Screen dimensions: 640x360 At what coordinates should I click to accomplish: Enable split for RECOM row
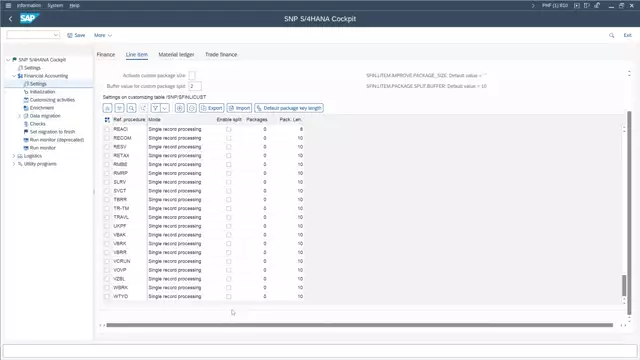click(x=229, y=138)
